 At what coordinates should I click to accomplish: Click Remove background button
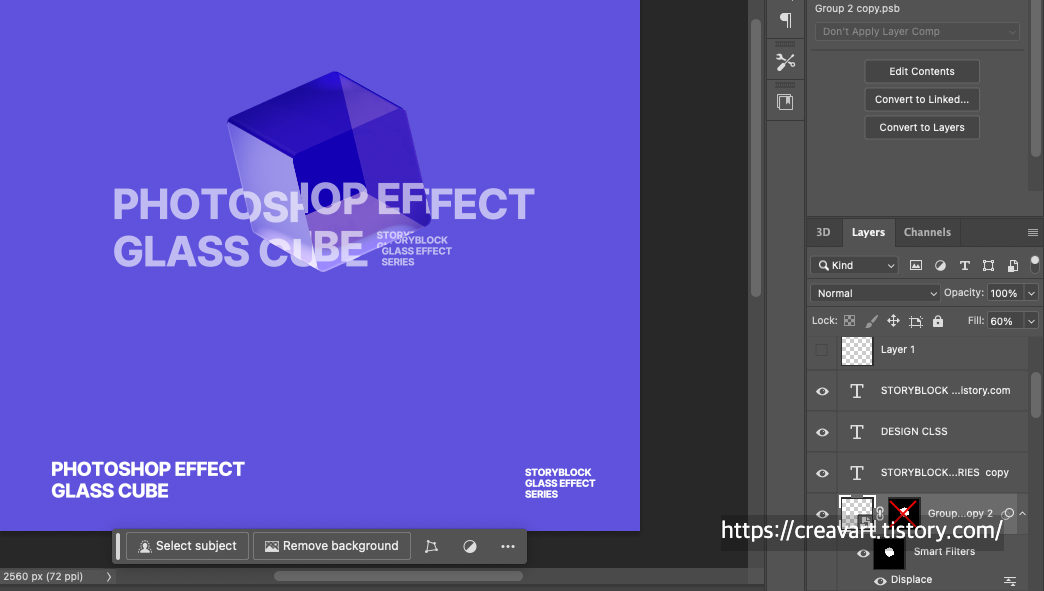click(x=332, y=546)
